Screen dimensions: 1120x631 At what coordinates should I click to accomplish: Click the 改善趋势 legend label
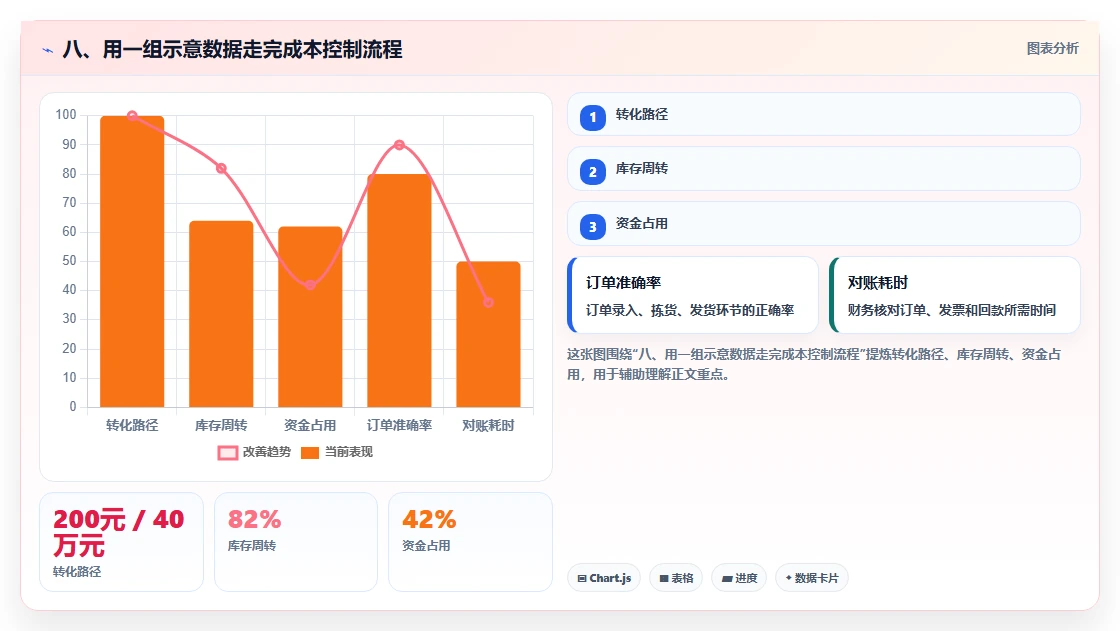pyautogui.click(x=266, y=452)
